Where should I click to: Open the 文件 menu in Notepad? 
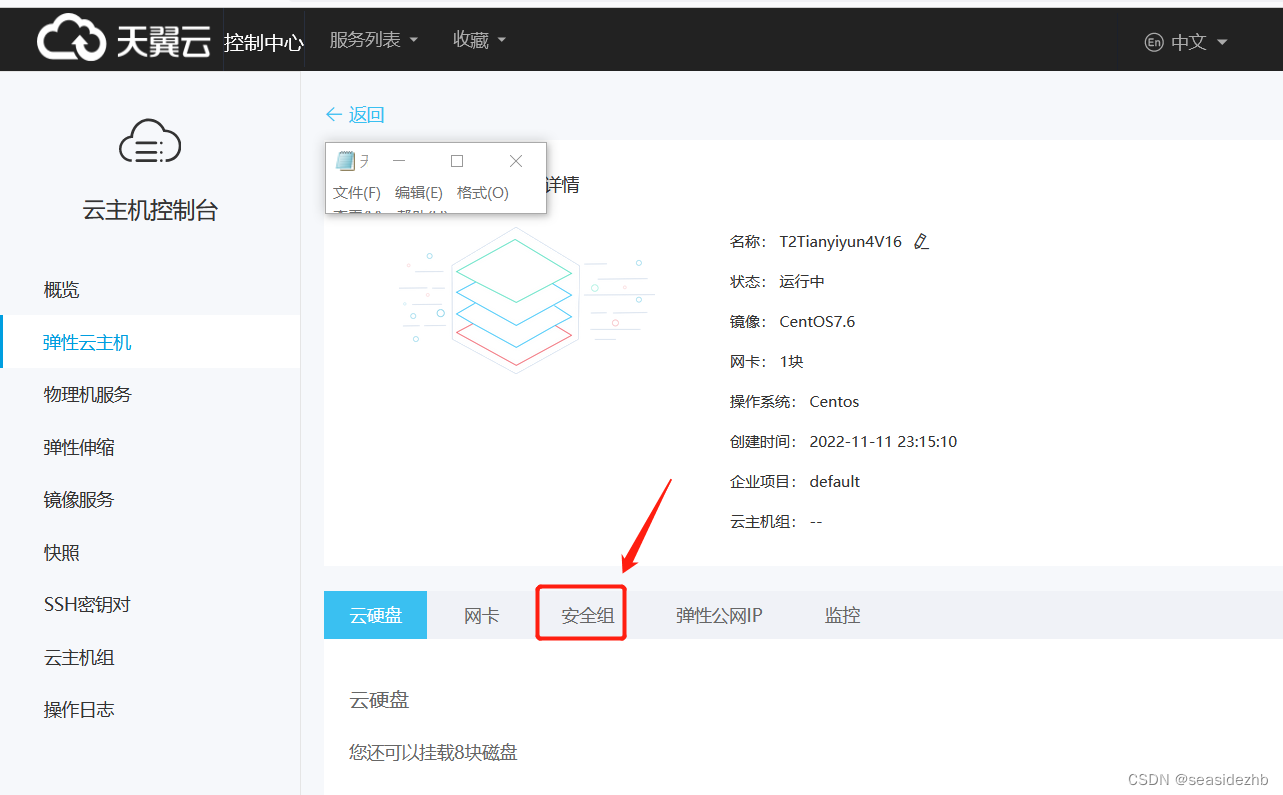(356, 192)
